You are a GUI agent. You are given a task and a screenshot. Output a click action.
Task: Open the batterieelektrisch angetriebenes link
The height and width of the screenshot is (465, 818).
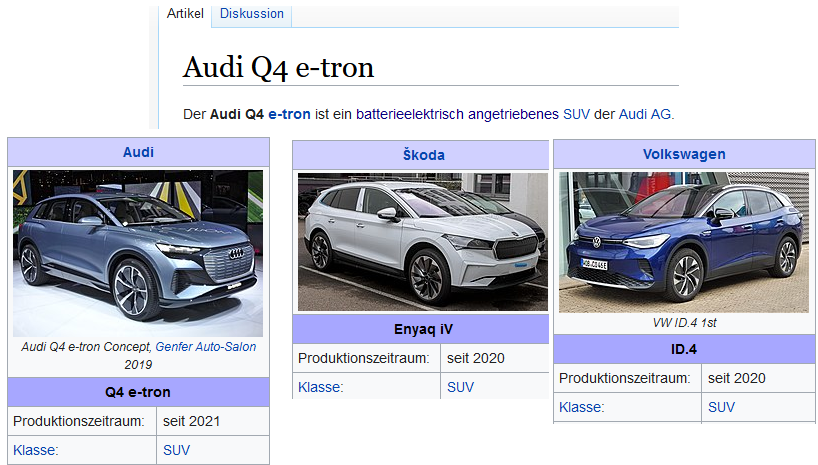coord(457,114)
